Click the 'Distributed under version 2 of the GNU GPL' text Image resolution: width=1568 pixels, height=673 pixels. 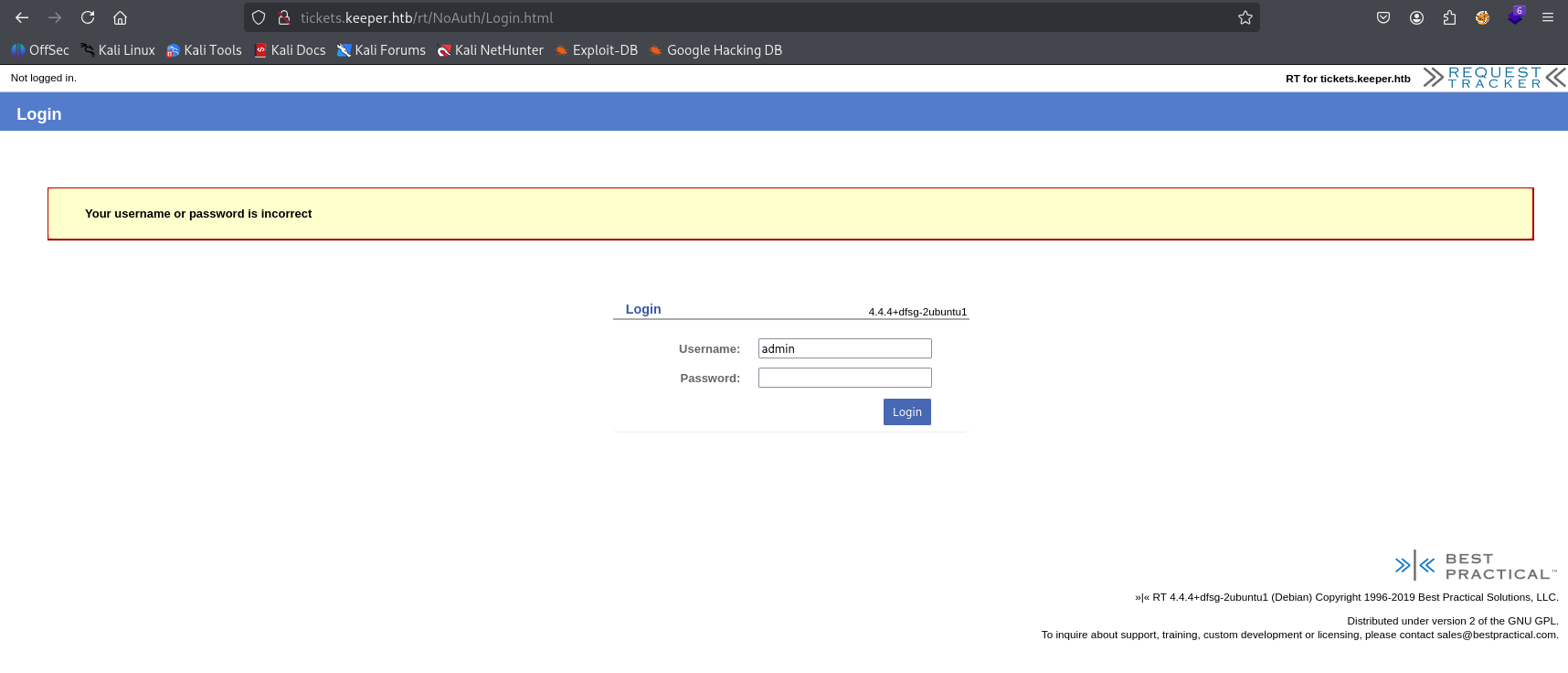(1453, 621)
